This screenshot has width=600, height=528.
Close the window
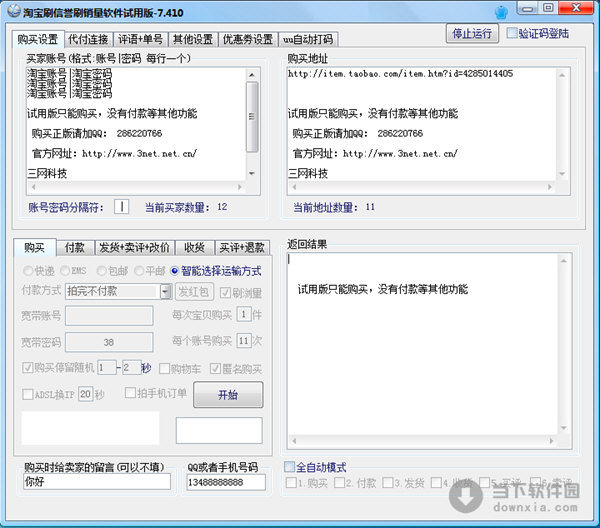coord(576,8)
